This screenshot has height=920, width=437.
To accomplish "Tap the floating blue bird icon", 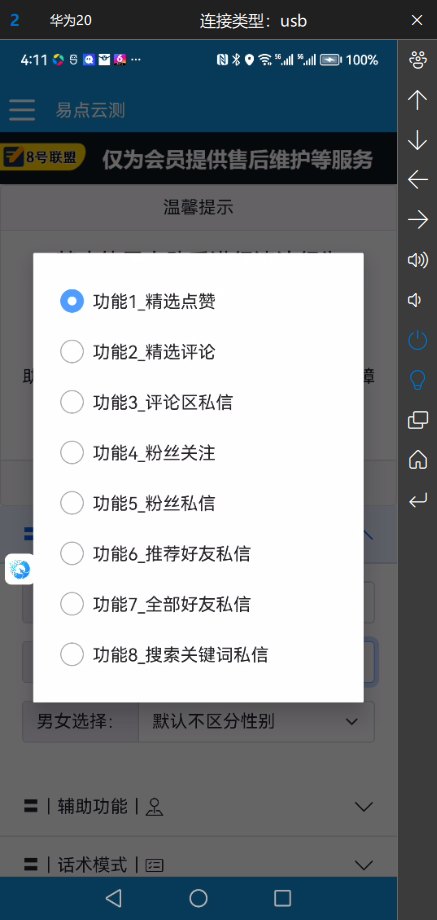I will [x=20, y=569].
